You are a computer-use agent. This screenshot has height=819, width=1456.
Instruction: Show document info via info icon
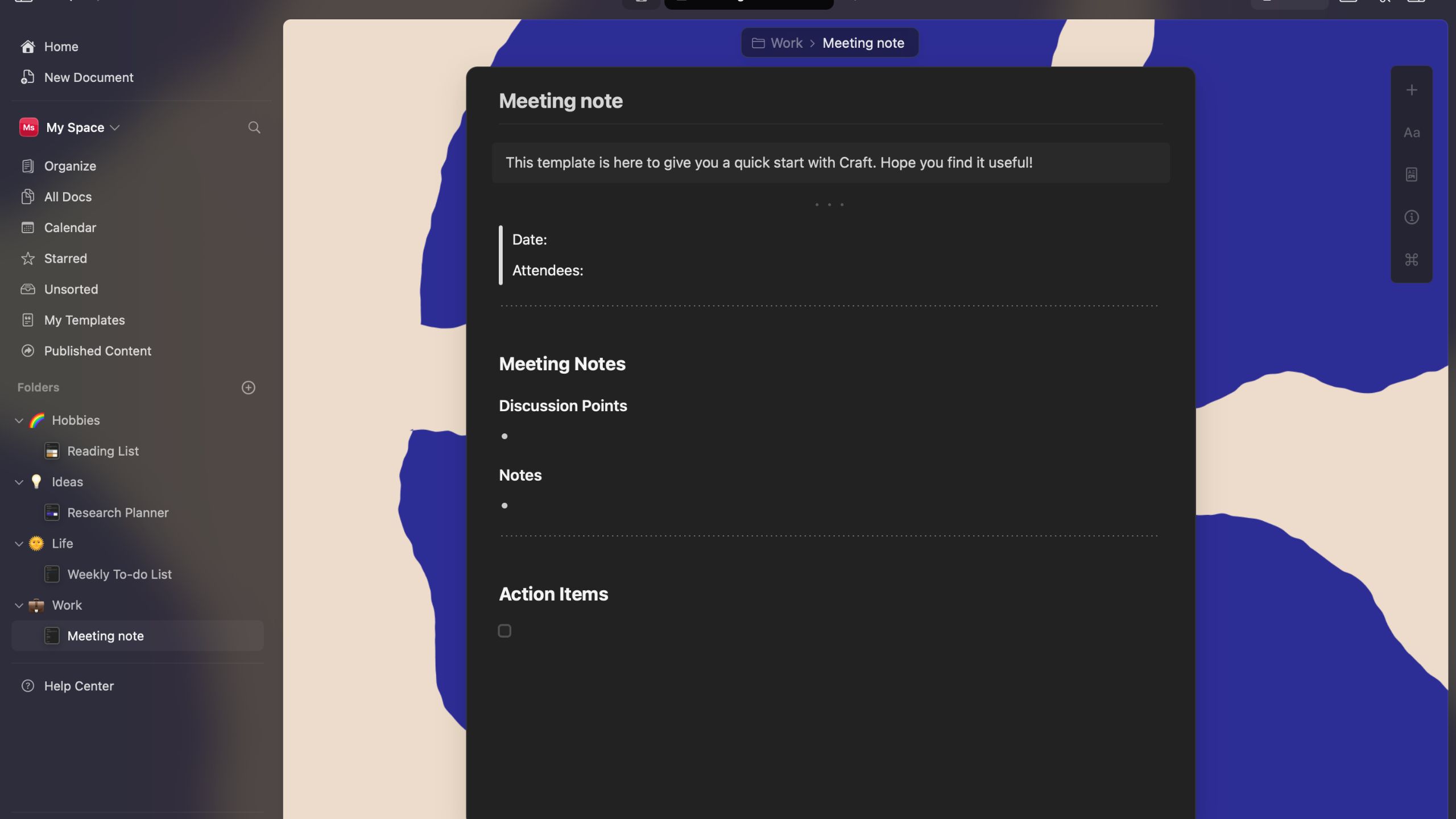click(x=1412, y=217)
